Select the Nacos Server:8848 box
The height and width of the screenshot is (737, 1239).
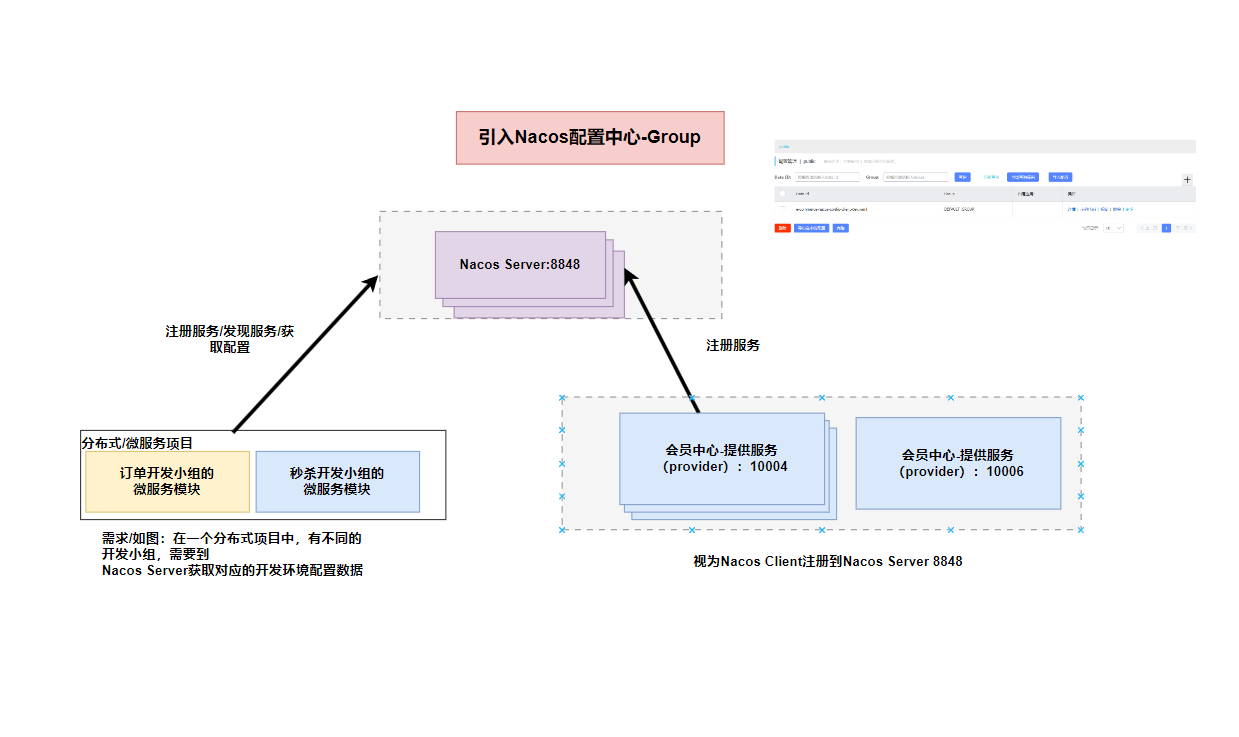520,265
